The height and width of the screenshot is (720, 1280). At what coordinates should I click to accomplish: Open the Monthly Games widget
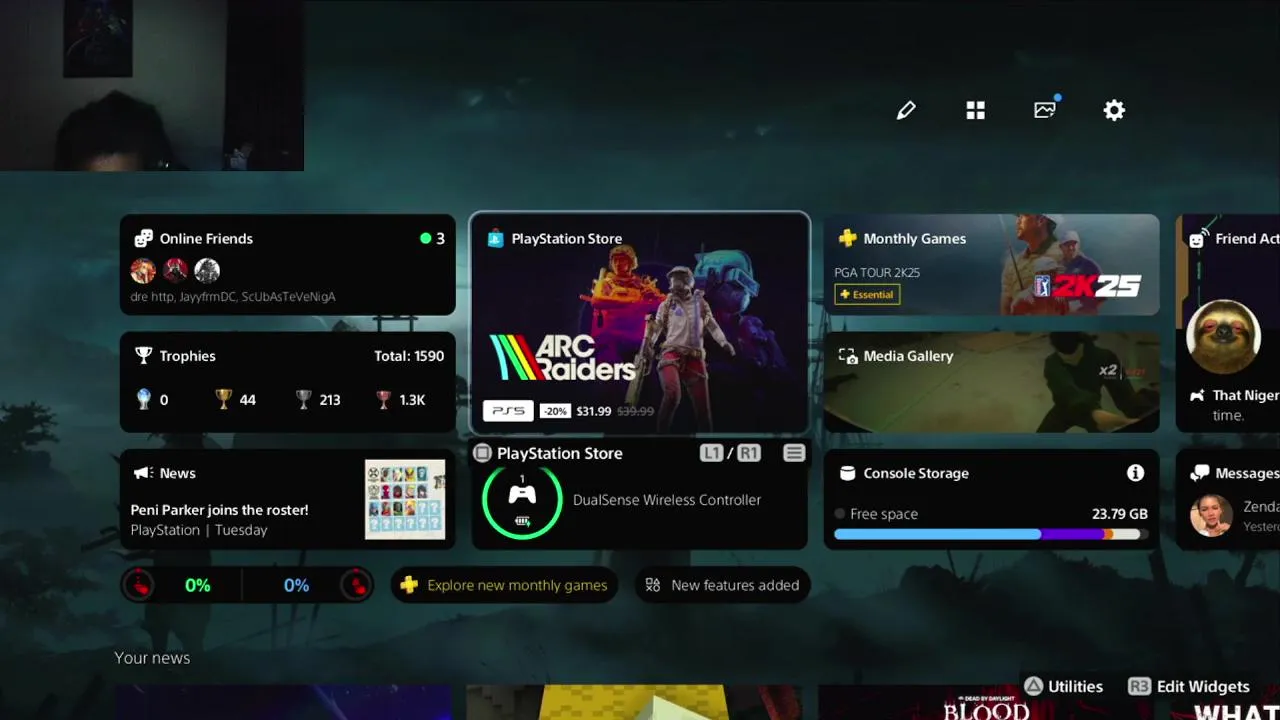pos(992,265)
